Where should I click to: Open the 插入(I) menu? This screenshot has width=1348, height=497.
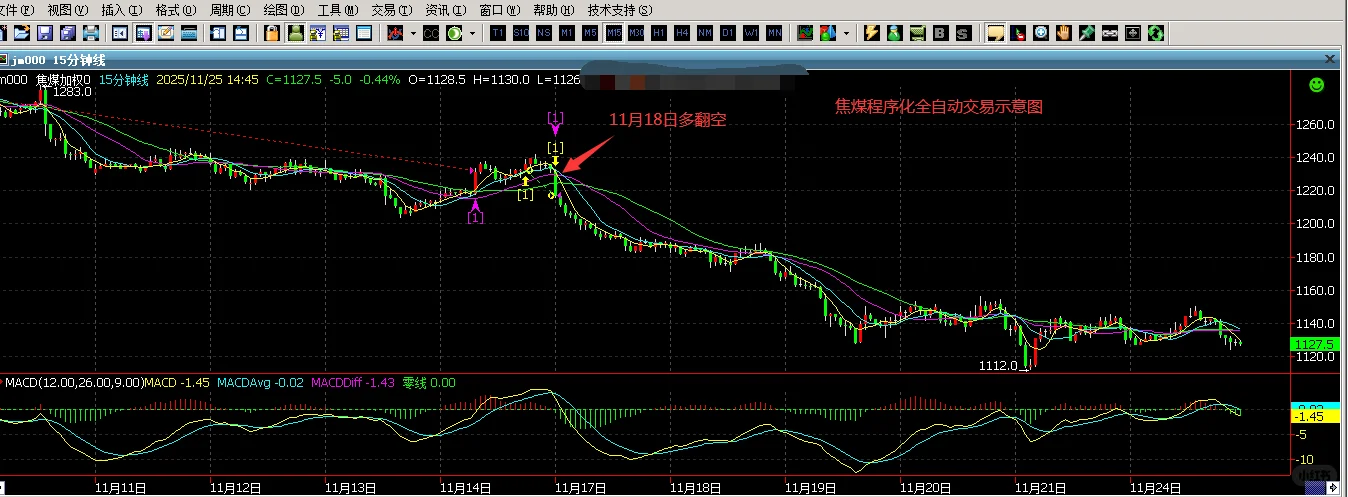(x=121, y=10)
